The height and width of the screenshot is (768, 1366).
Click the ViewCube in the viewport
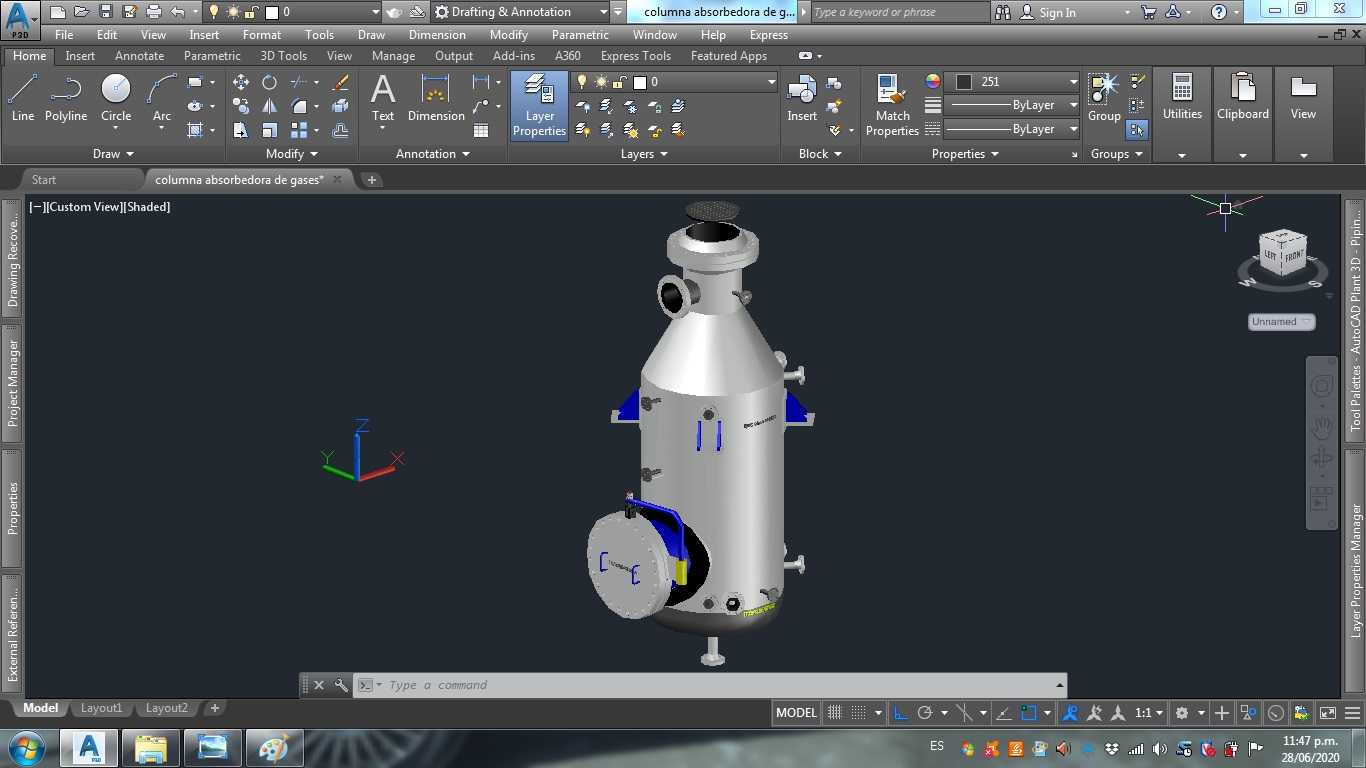[1283, 254]
